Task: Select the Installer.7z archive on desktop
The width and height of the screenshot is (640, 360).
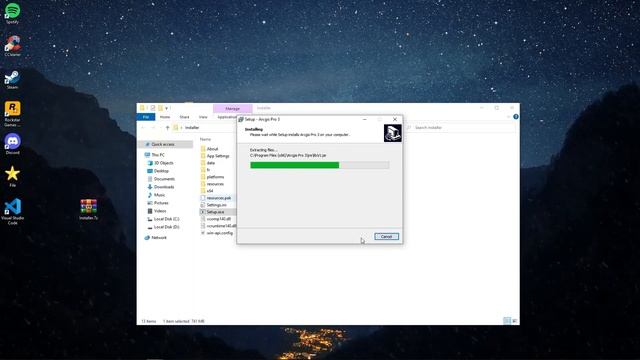Action: click(x=89, y=210)
